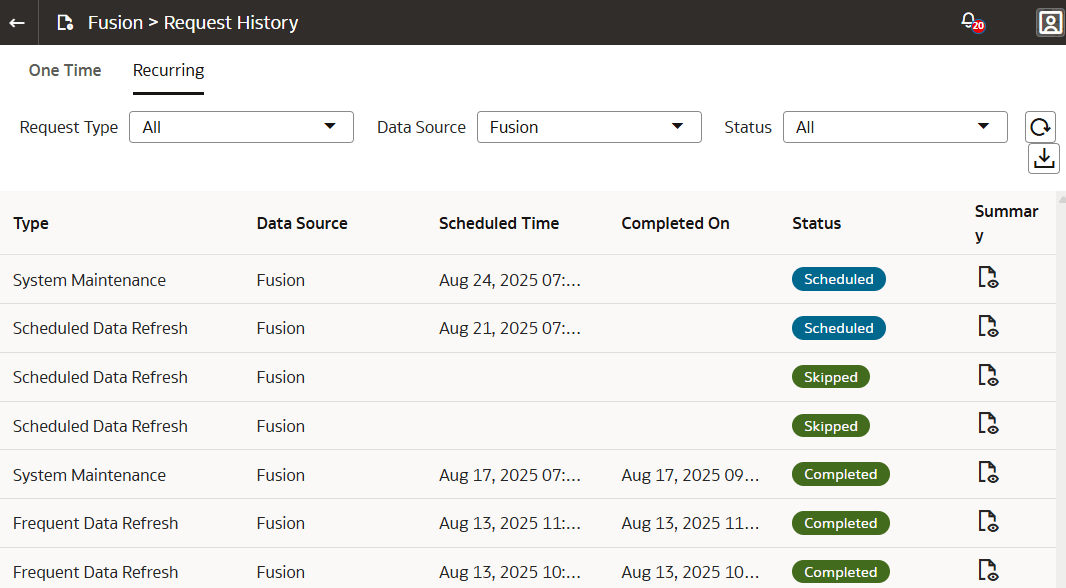This screenshot has width=1066, height=588.
Task: Switch to the One Time tab
Action: (64, 70)
